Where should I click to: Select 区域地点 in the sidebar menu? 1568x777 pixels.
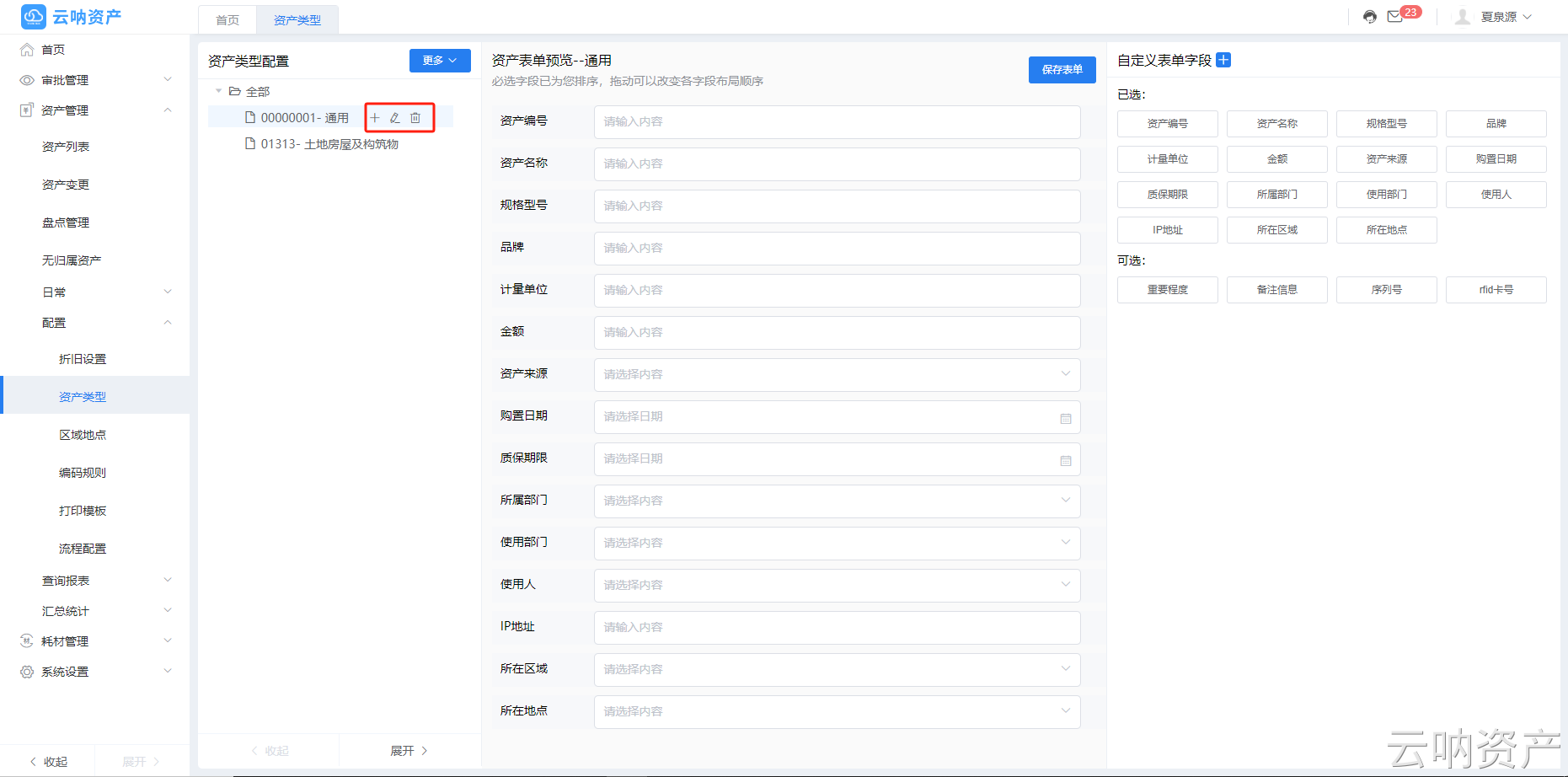tap(83, 434)
